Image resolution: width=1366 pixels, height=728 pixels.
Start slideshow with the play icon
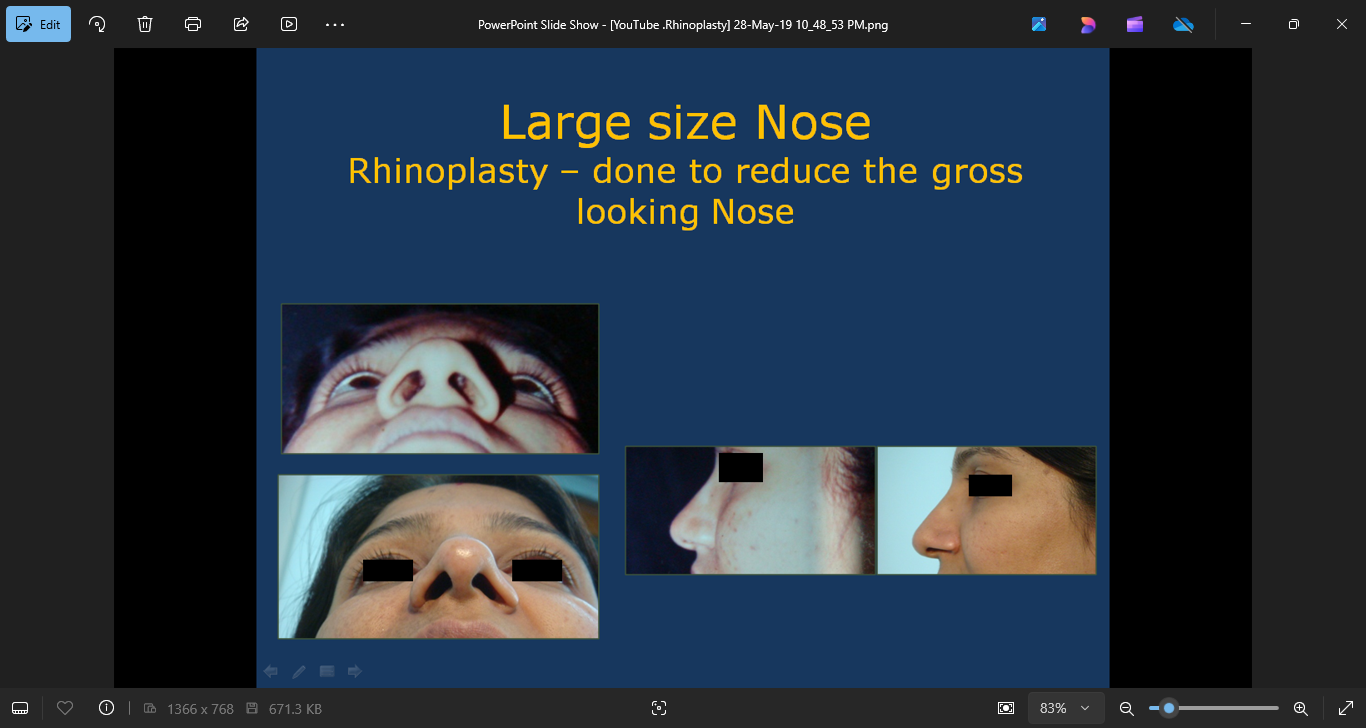(289, 24)
